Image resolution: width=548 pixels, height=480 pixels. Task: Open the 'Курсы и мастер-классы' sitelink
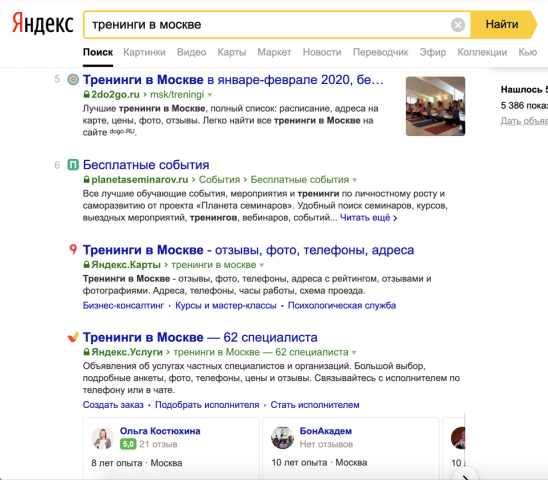(x=226, y=306)
